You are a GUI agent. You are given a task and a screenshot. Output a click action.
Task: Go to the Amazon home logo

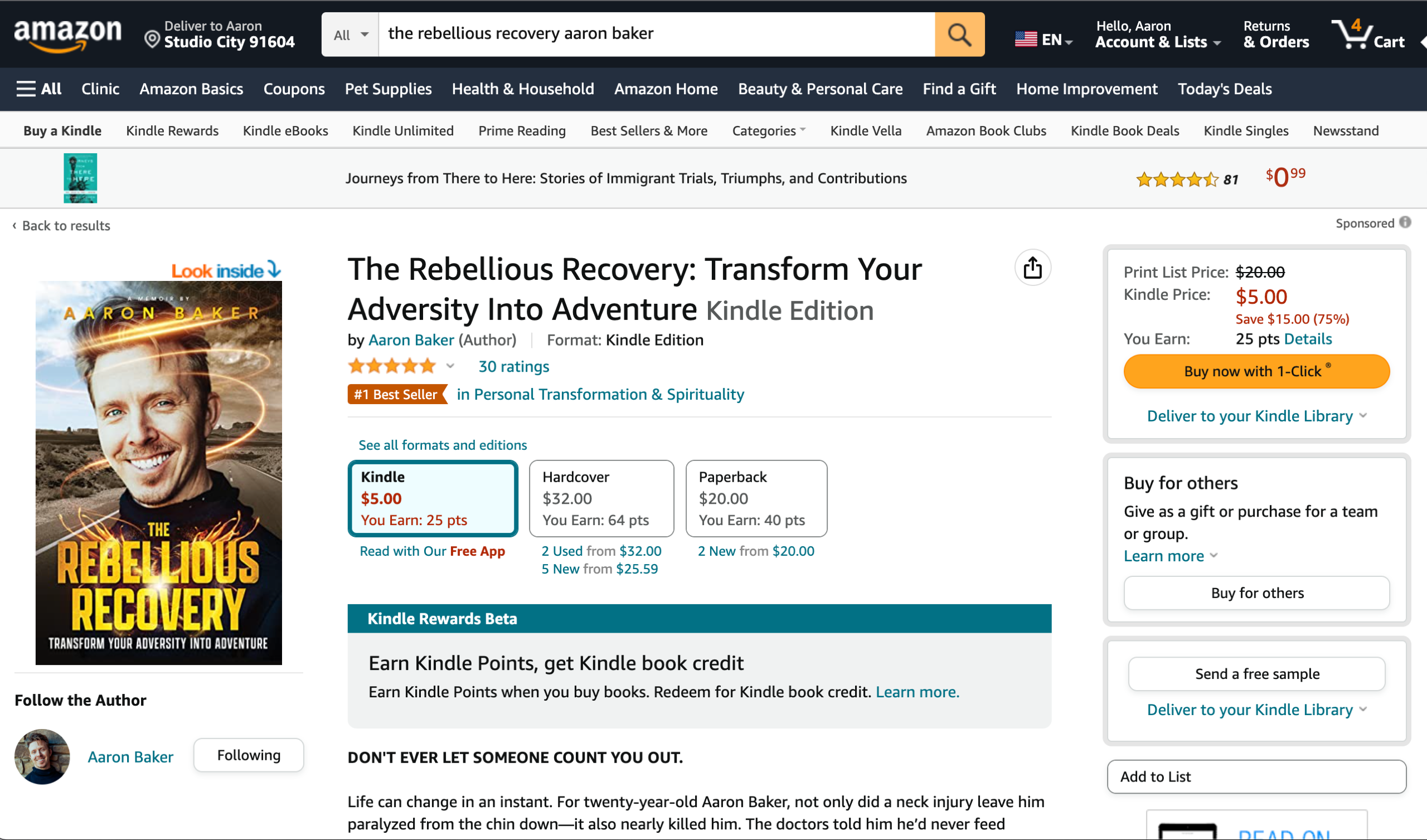point(67,35)
